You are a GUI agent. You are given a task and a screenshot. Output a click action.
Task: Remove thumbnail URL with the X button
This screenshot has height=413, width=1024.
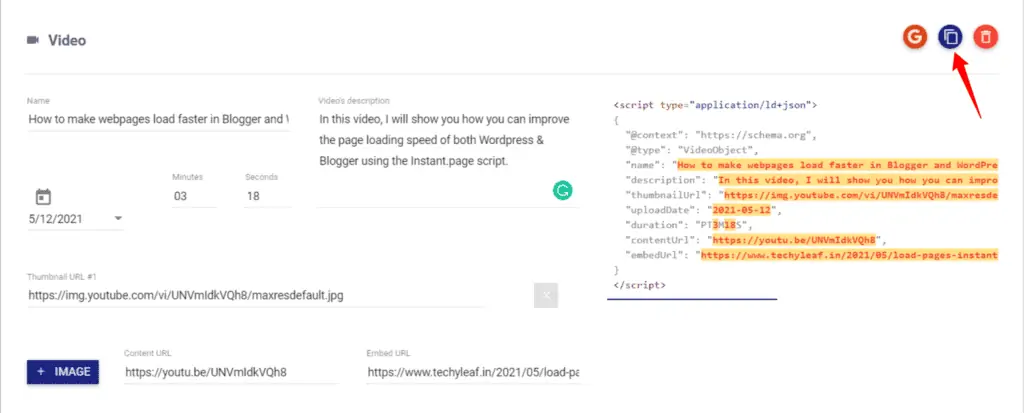click(546, 295)
